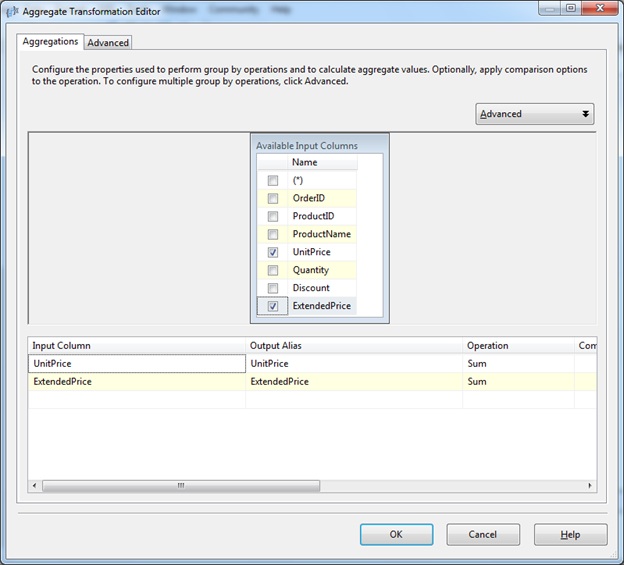624x565 pixels.
Task: Click the ProductName label in column list
Action: (322, 234)
